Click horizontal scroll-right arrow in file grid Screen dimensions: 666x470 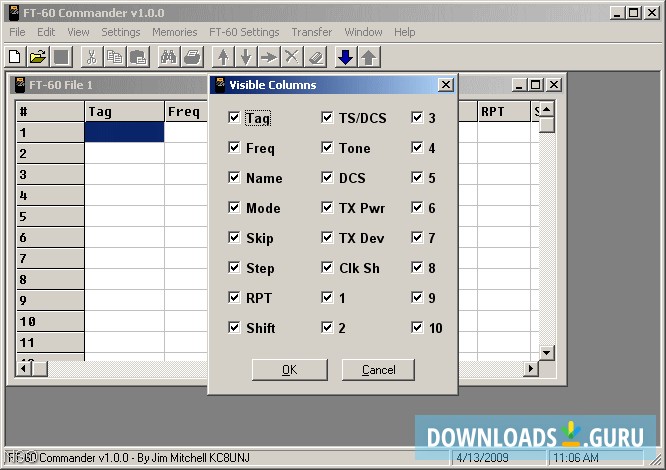pyautogui.click(x=531, y=369)
